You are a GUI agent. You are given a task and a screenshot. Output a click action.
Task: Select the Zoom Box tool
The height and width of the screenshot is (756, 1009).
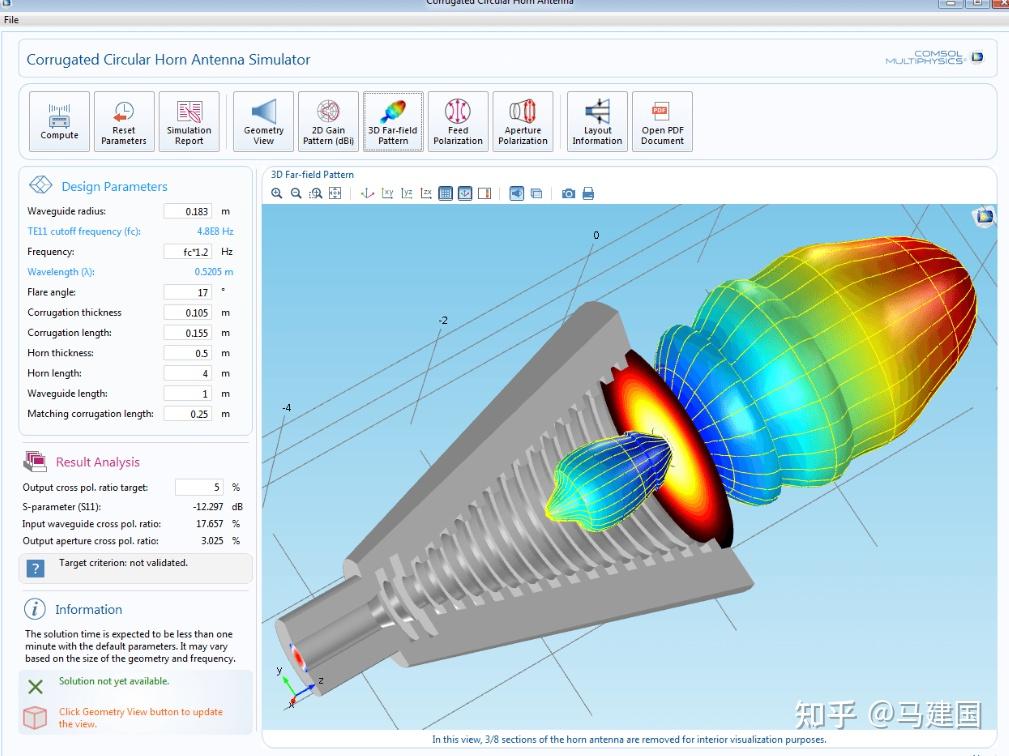pos(316,192)
